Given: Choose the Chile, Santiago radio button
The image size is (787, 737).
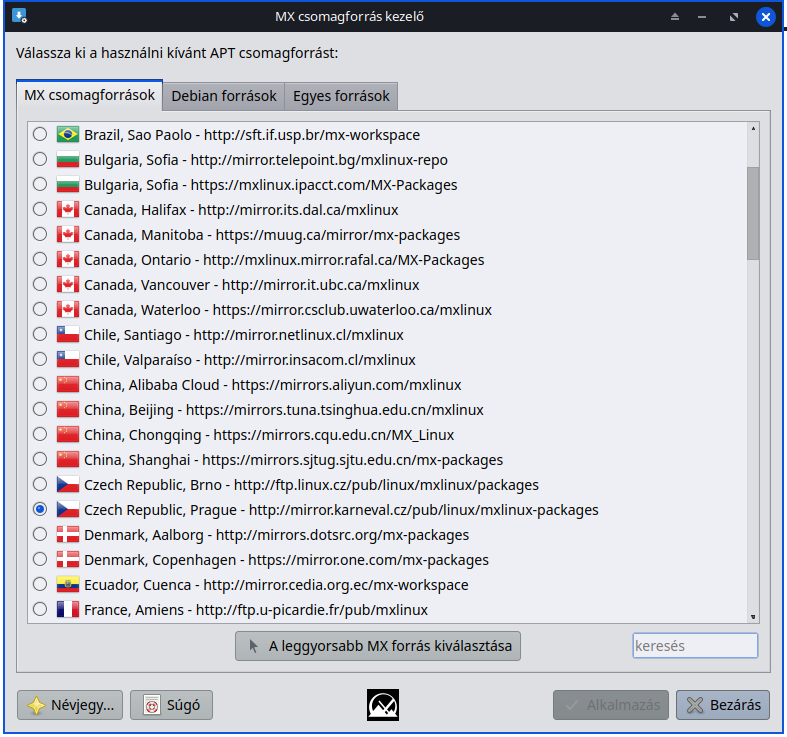Looking at the screenshot, I should click(x=40, y=334).
